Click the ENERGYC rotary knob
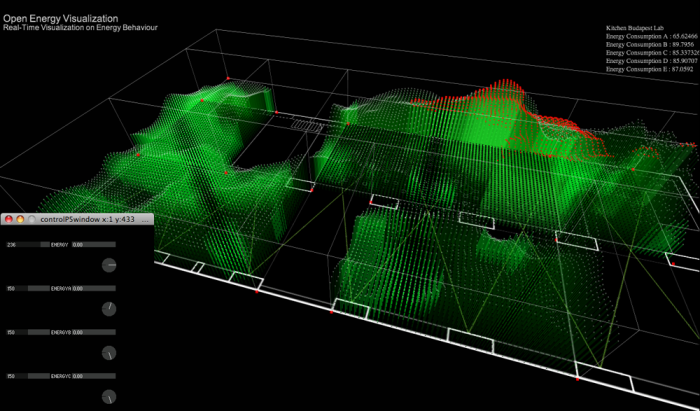This screenshot has width=700, height=411. click(109, 396)
